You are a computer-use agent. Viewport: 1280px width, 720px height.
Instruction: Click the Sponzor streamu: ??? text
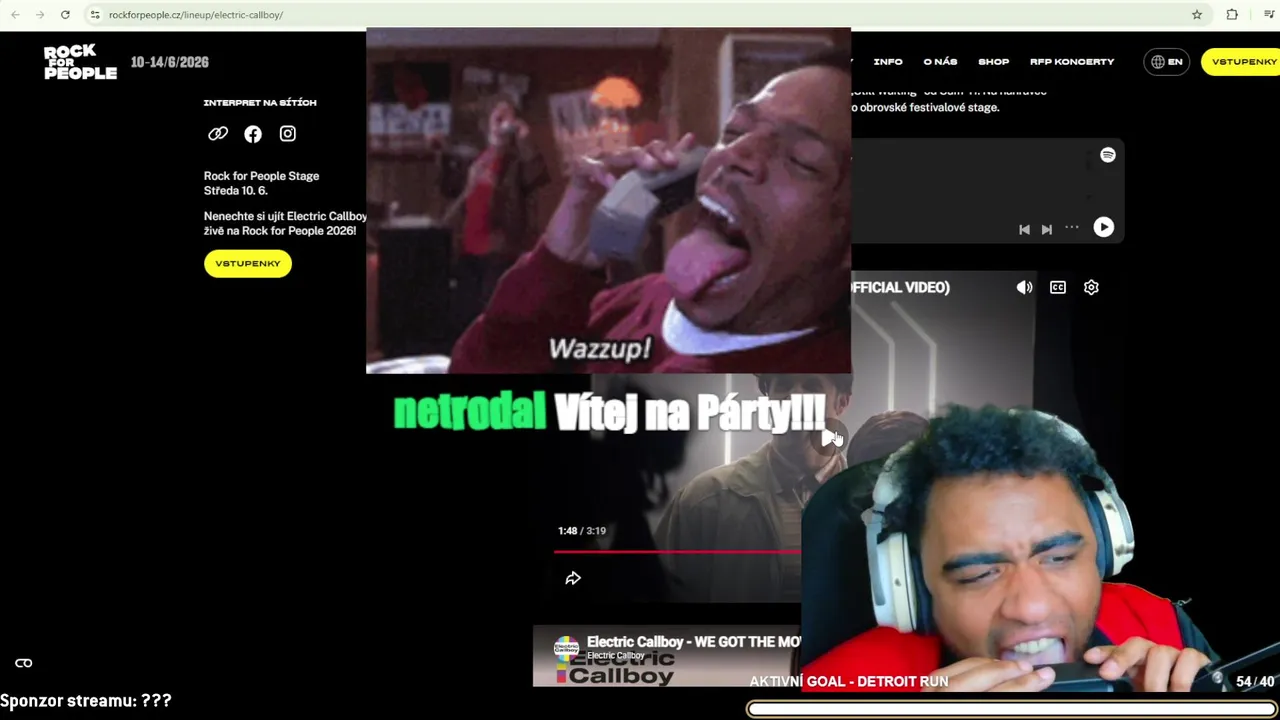click(86, 701)
